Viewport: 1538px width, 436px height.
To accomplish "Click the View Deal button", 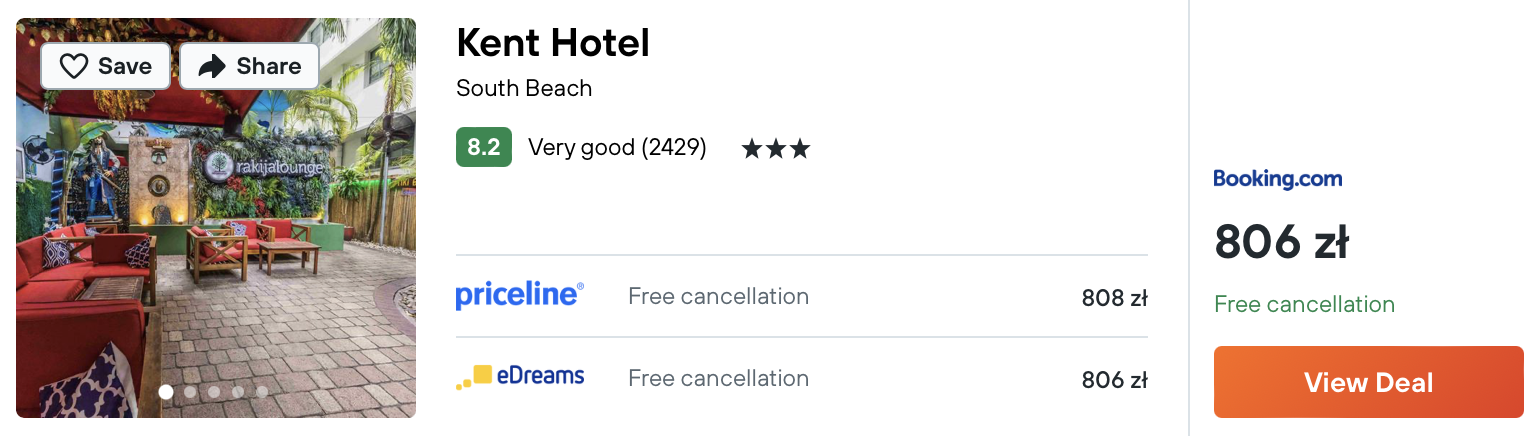I will [1369, 382].
